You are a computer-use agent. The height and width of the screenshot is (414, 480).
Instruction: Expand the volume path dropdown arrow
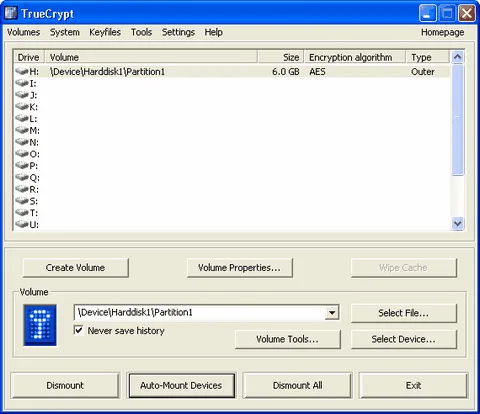pyautogui.click(x=332, y=313)
